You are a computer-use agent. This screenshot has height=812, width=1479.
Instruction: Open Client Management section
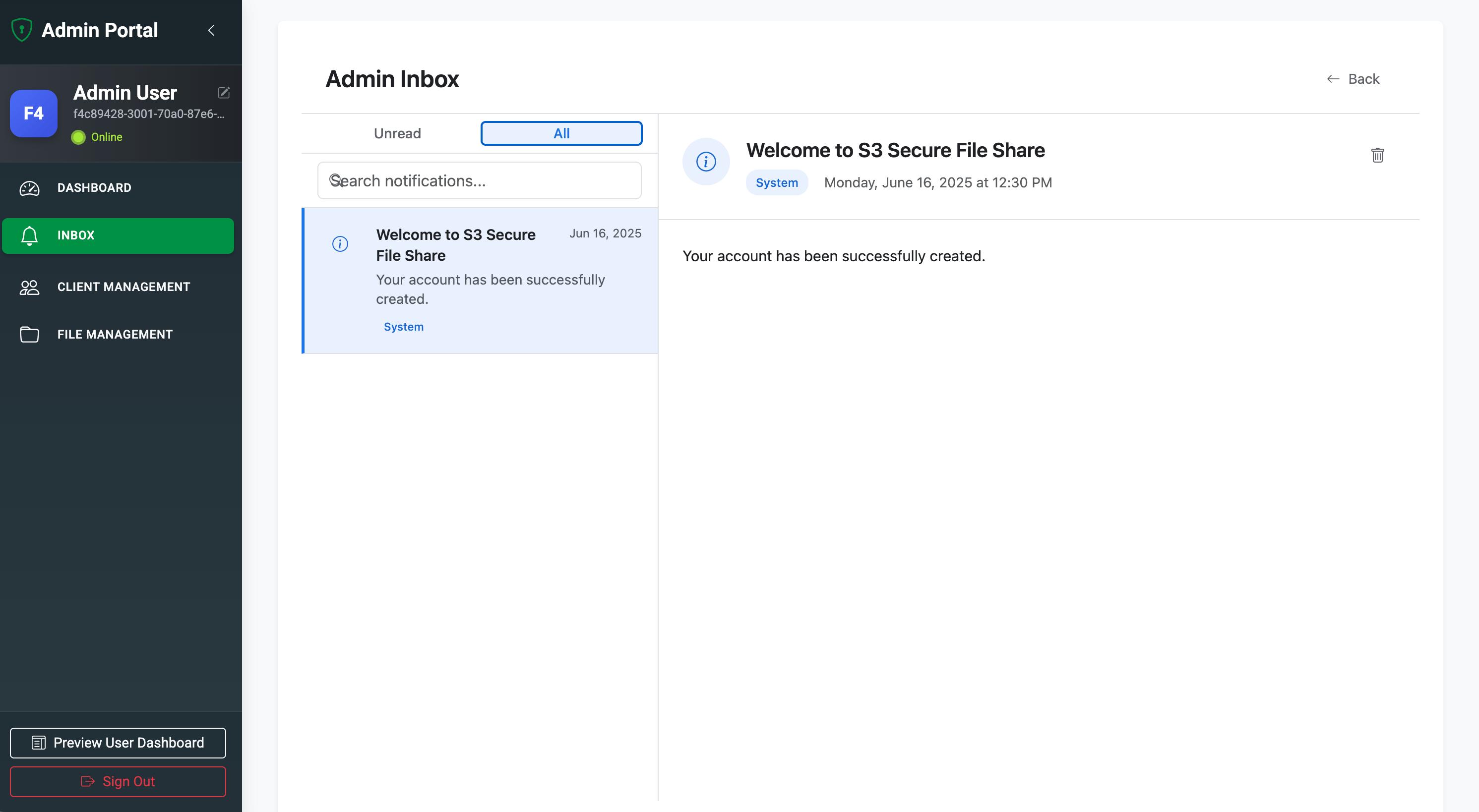pyautogui.click(x=123, y=287)
